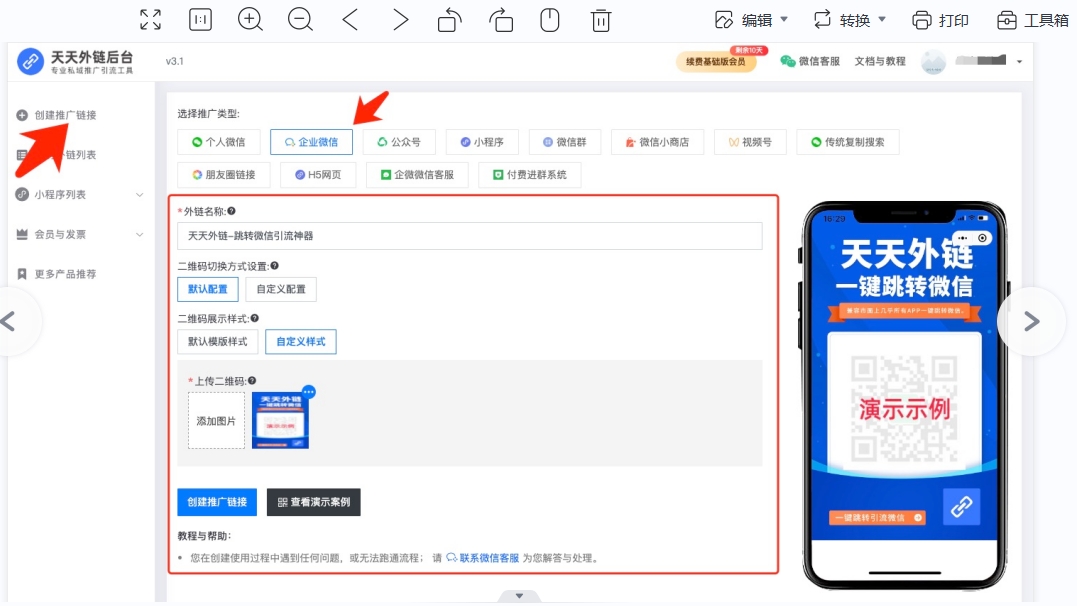
Task: Choose 默认配置 QR switching option
Action: [x=207, y=289]
